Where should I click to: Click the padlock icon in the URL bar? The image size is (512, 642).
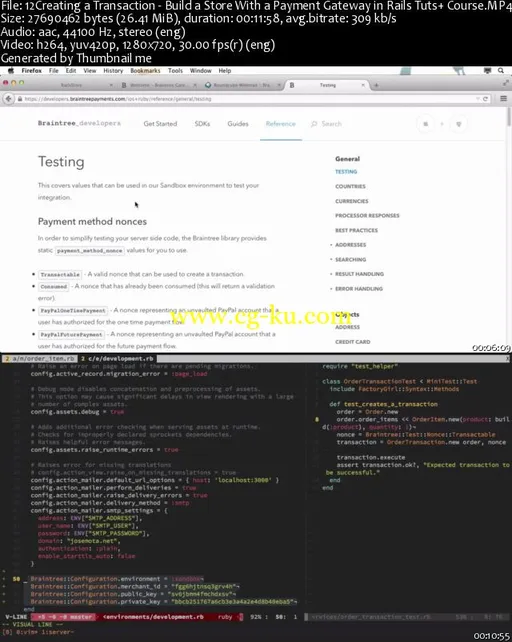tap(19, 99)
